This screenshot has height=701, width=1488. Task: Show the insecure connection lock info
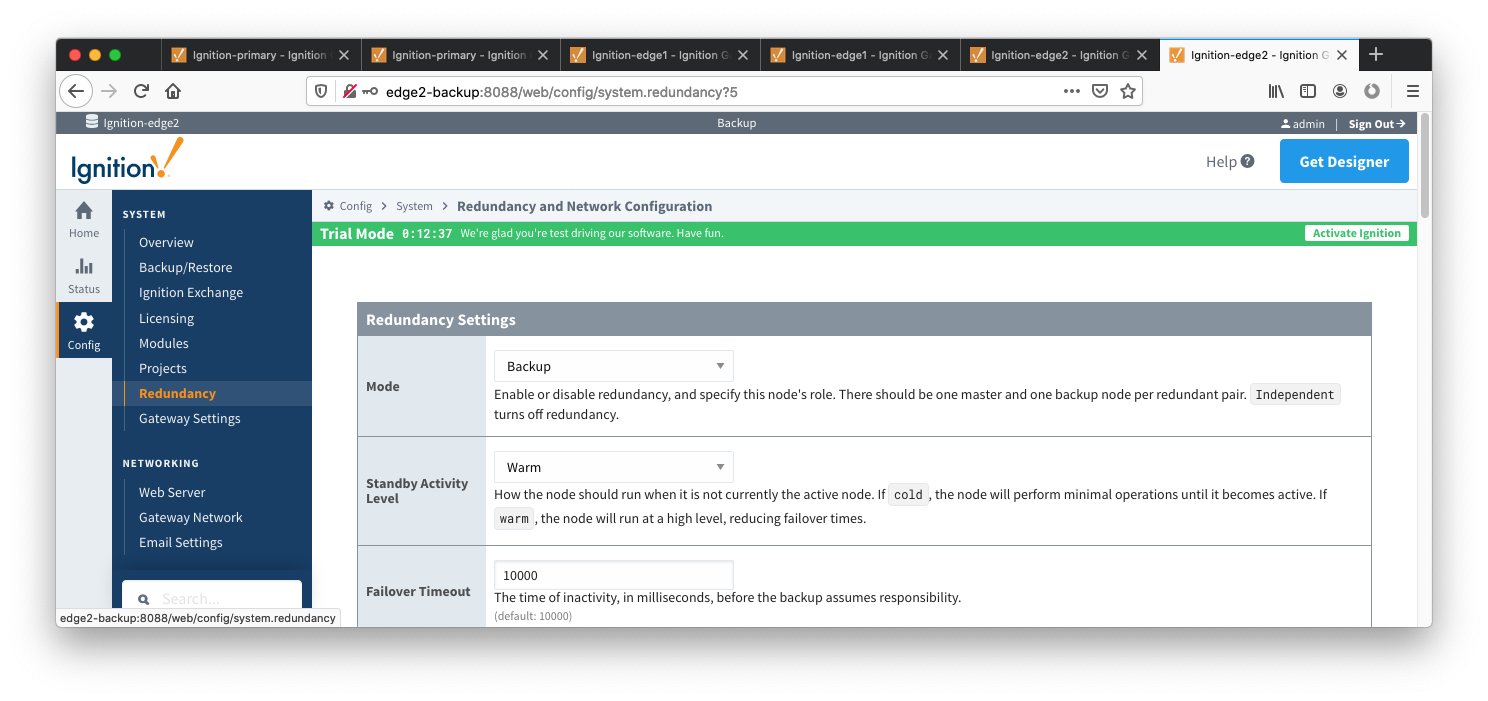[349, 91]
